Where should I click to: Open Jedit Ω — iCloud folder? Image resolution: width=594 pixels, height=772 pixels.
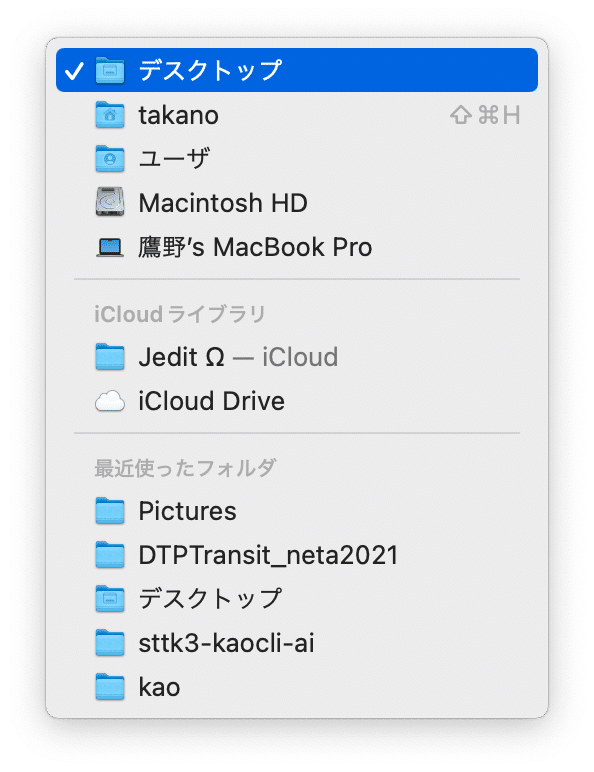click(x=297, y=357)
